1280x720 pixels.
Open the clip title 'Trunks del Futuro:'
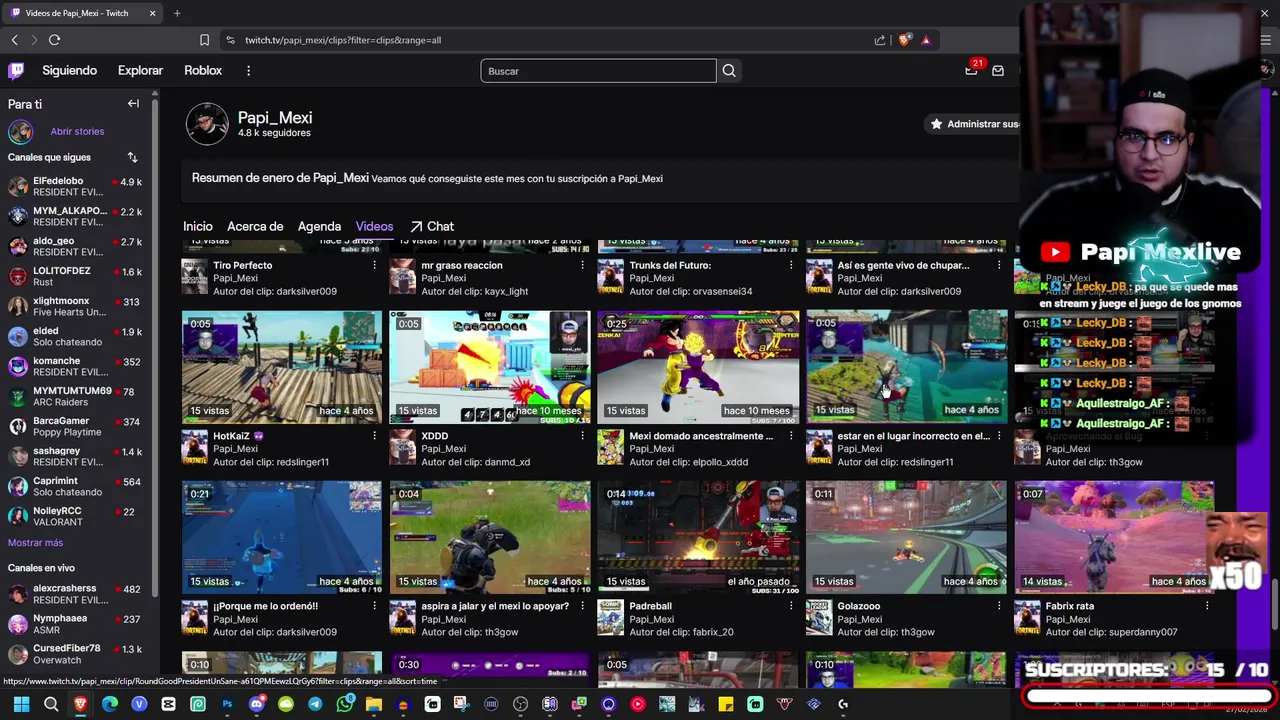pyautogui.click(x=670, y=265)
